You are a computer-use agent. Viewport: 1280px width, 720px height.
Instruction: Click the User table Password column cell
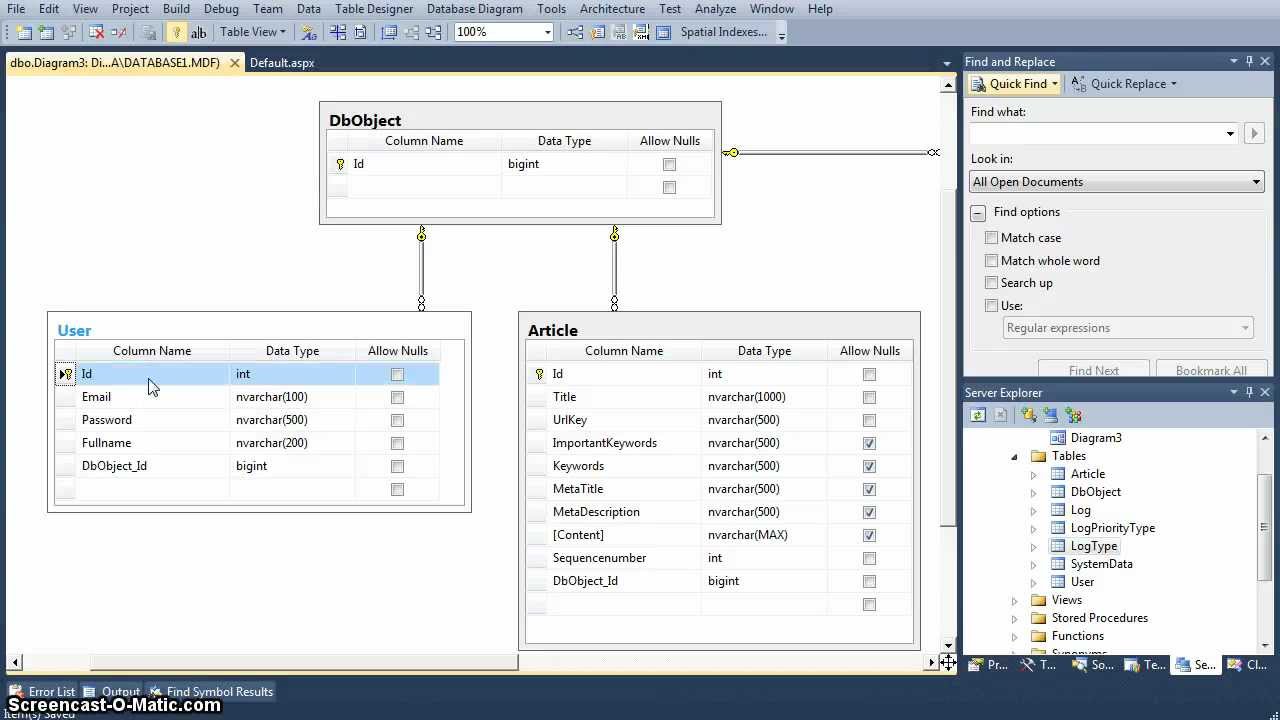click(152, 420)
